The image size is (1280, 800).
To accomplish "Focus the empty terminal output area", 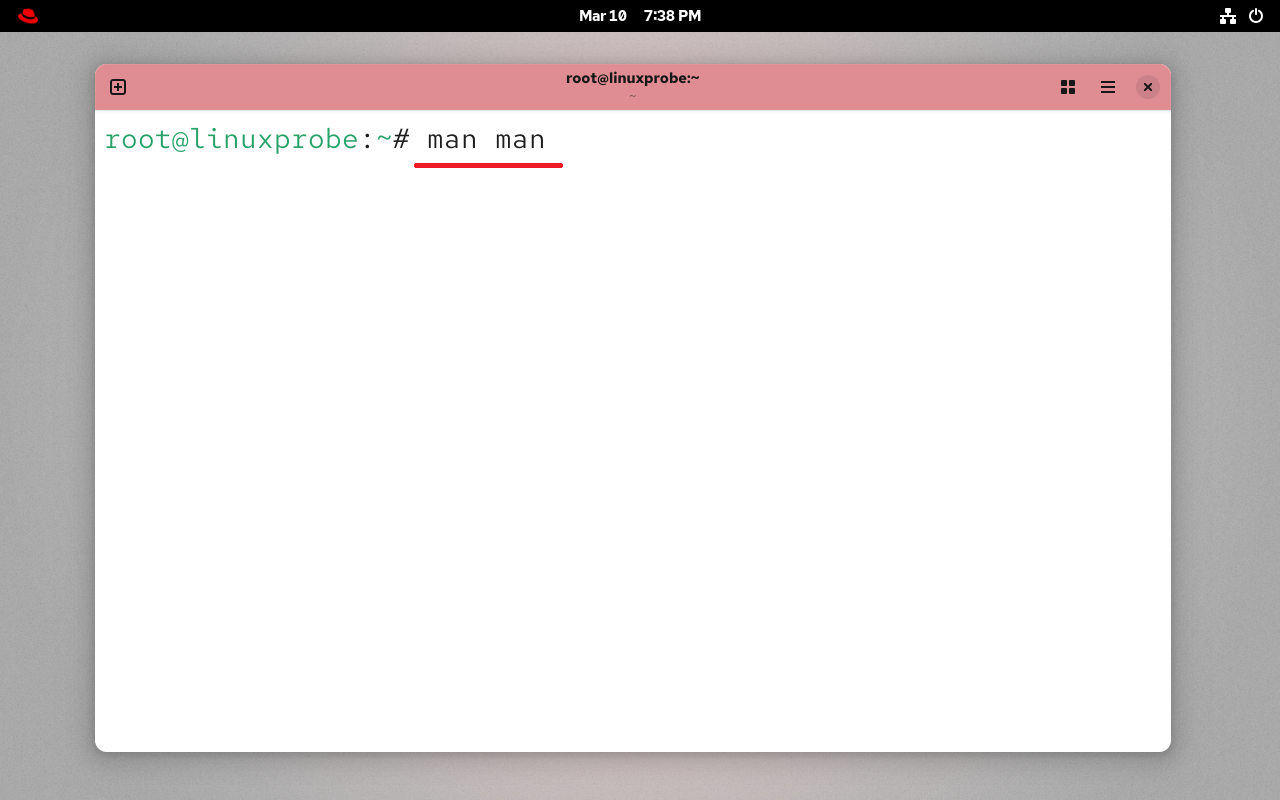I will [x=632, y=450].
